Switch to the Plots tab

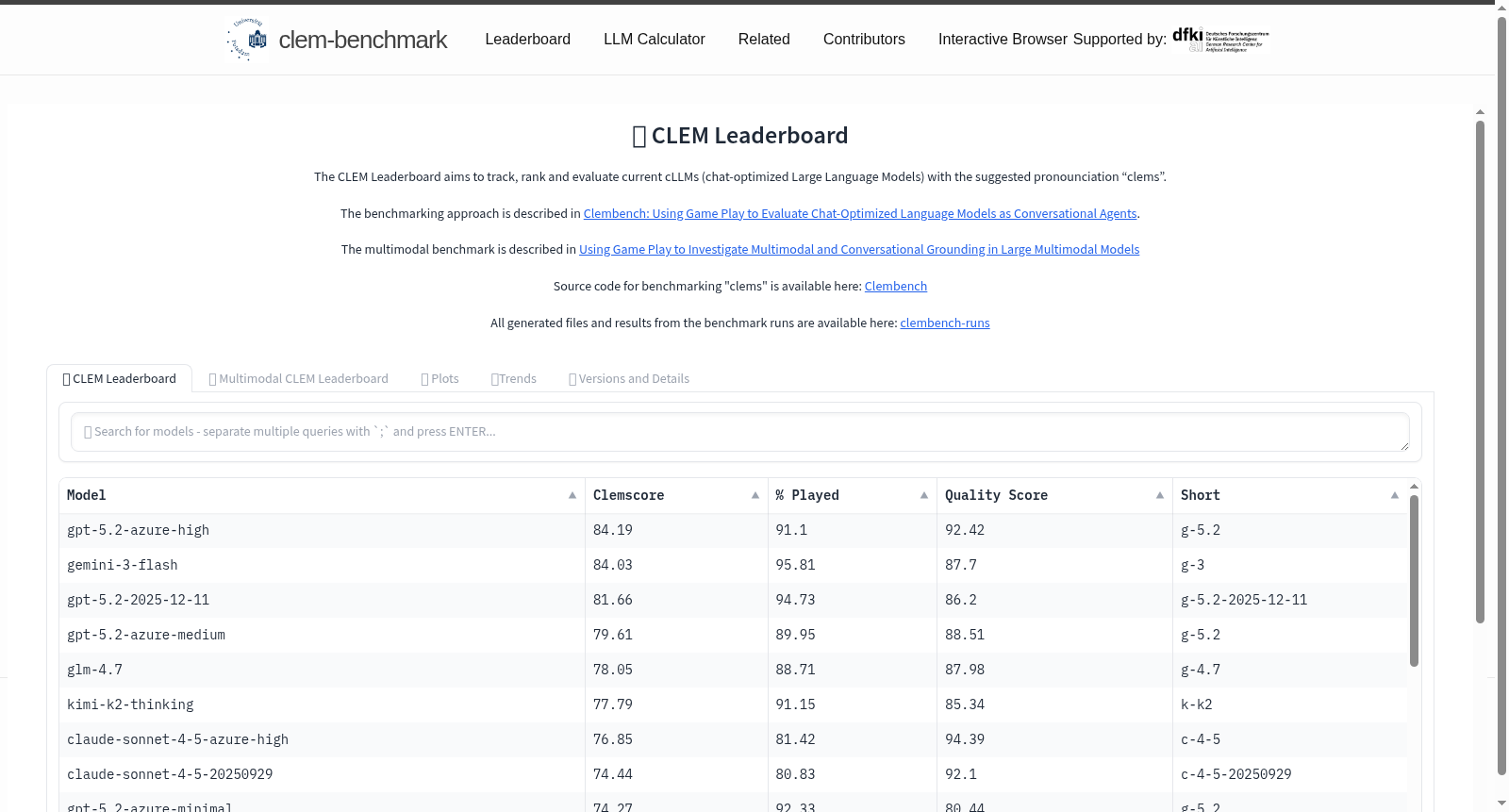pyautogui.click(x=439, y=378)
